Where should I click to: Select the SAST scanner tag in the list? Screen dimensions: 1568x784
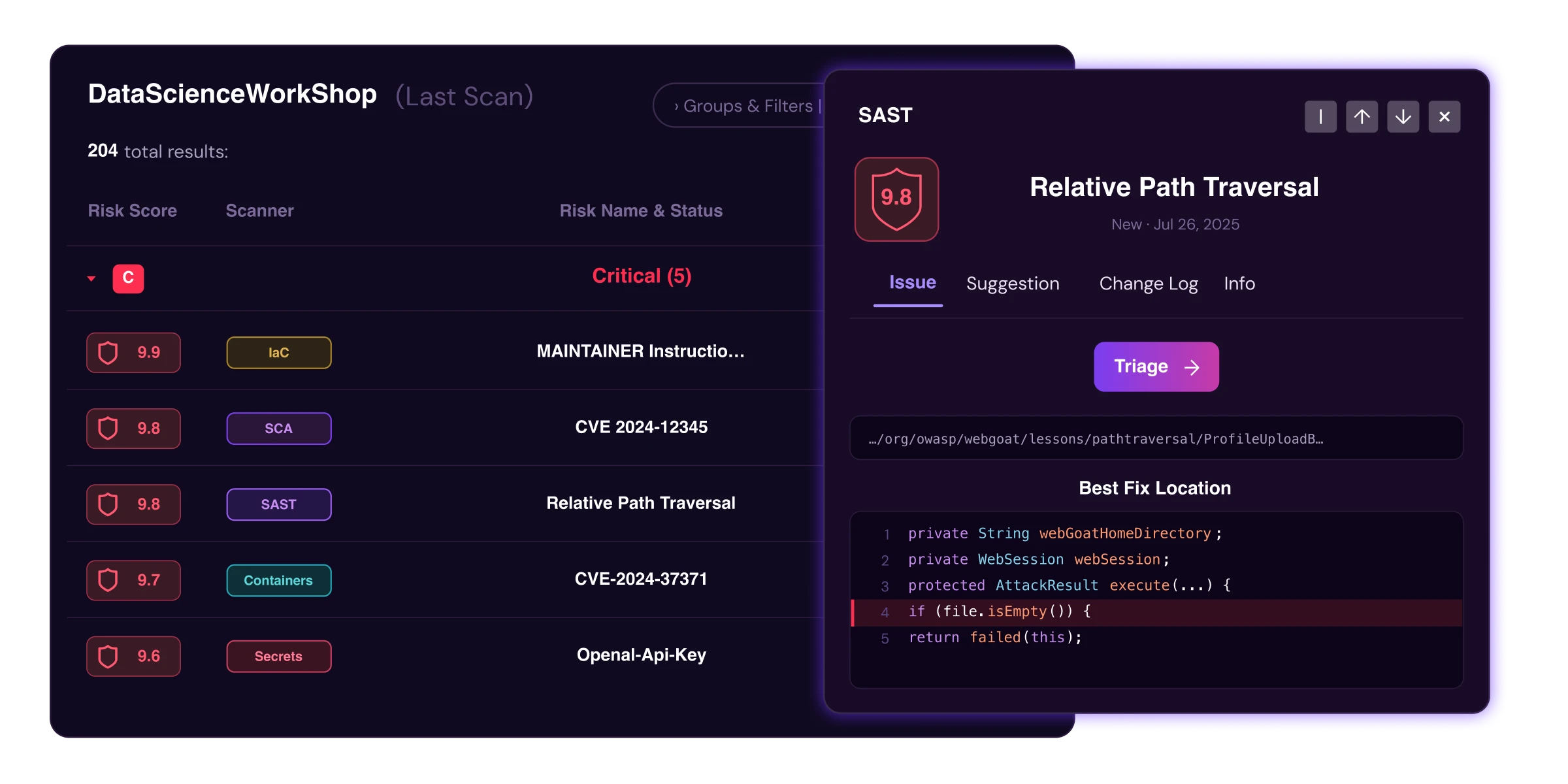(279, 504)
